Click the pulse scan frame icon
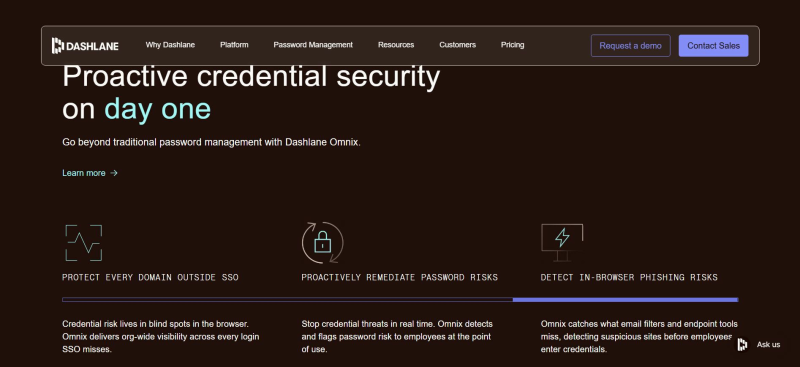The width and height of the screenshot is (800, 367). point(84,243)
